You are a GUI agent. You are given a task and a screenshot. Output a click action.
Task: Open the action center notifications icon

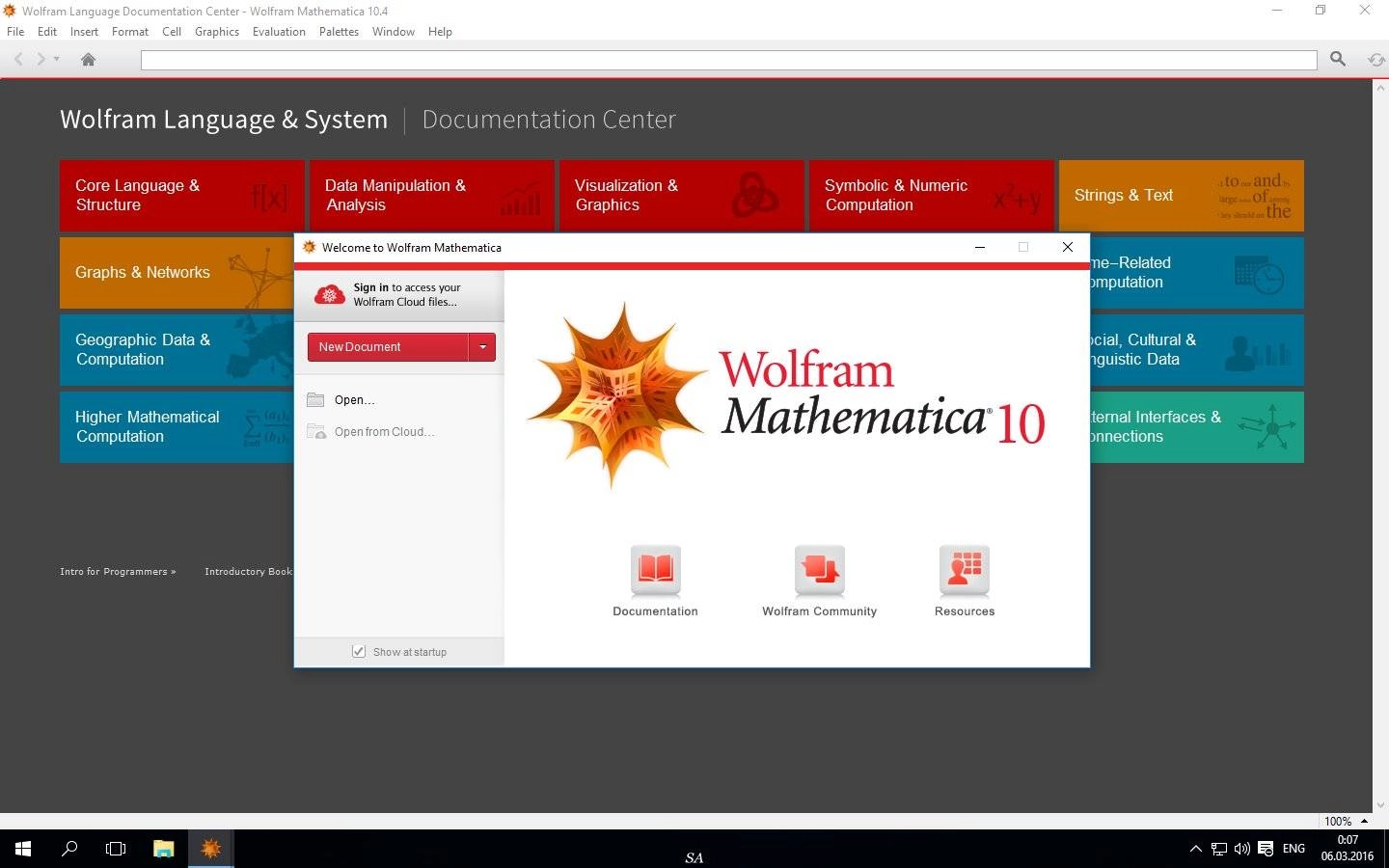(x=1266, y=849)
